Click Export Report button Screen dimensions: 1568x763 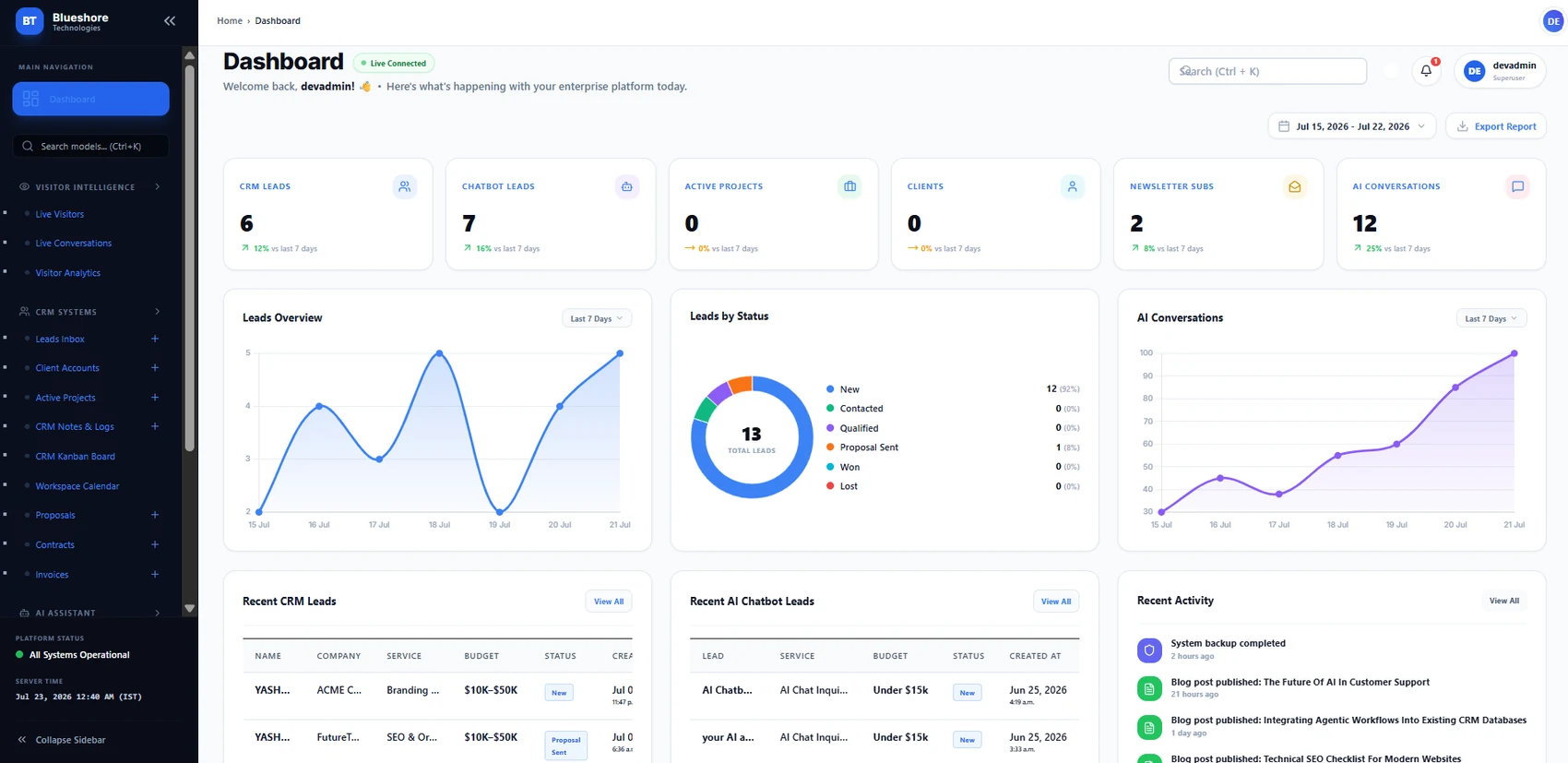coord(1496,126)
